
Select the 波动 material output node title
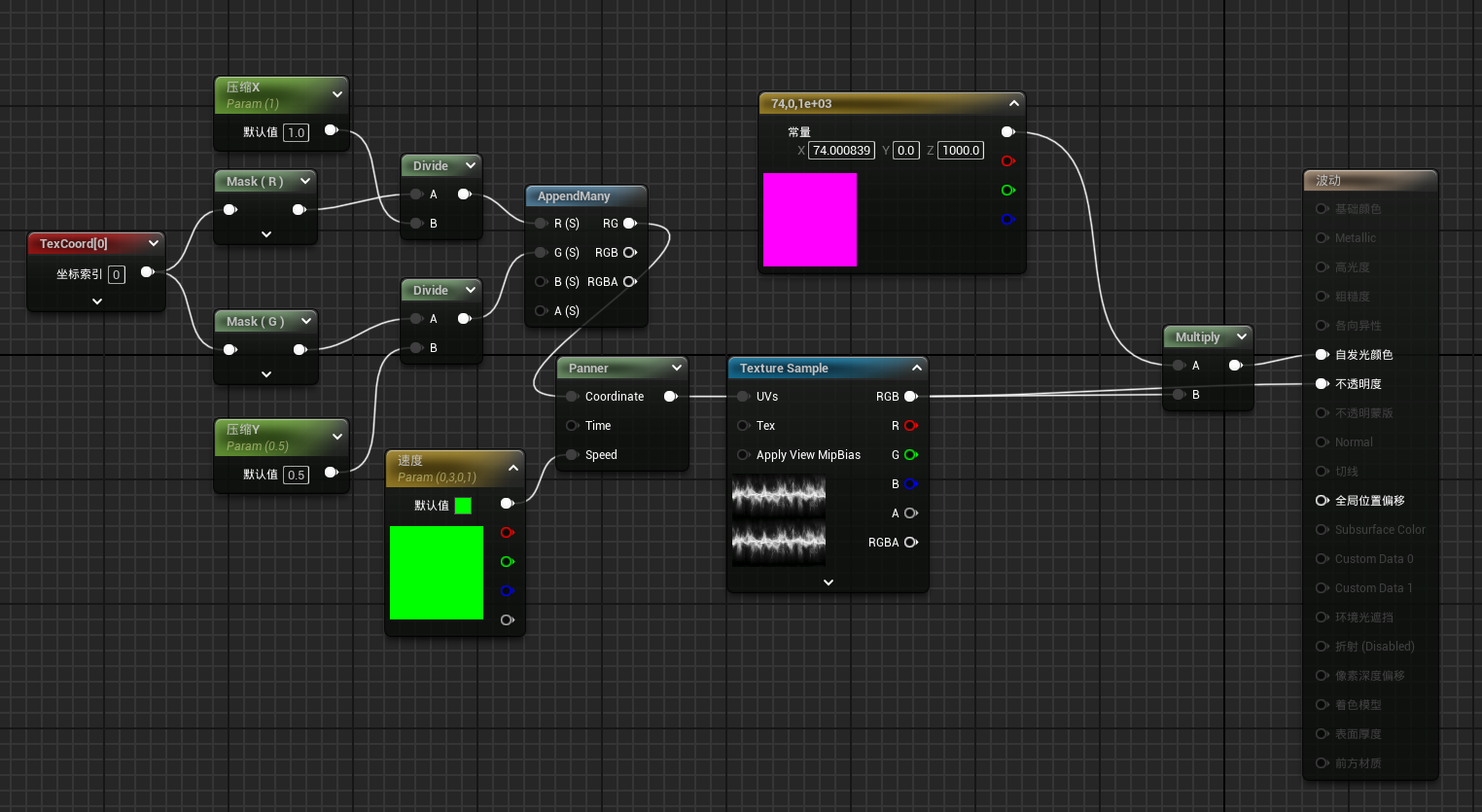[1328, 180]
